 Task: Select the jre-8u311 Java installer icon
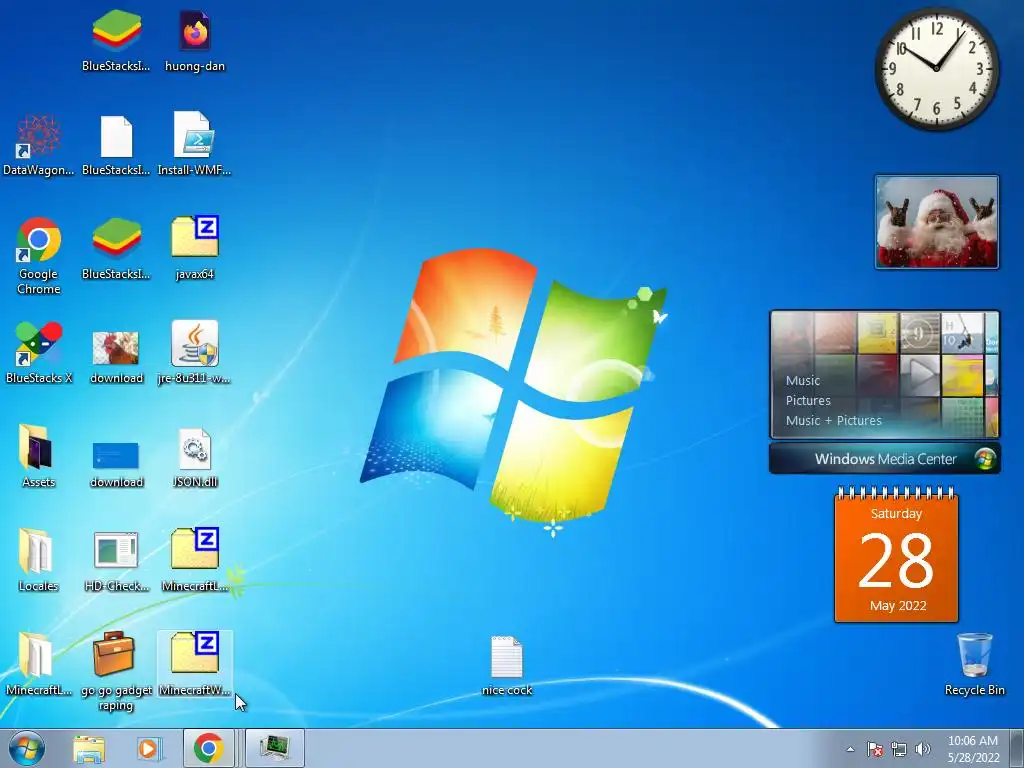point(195,344)
